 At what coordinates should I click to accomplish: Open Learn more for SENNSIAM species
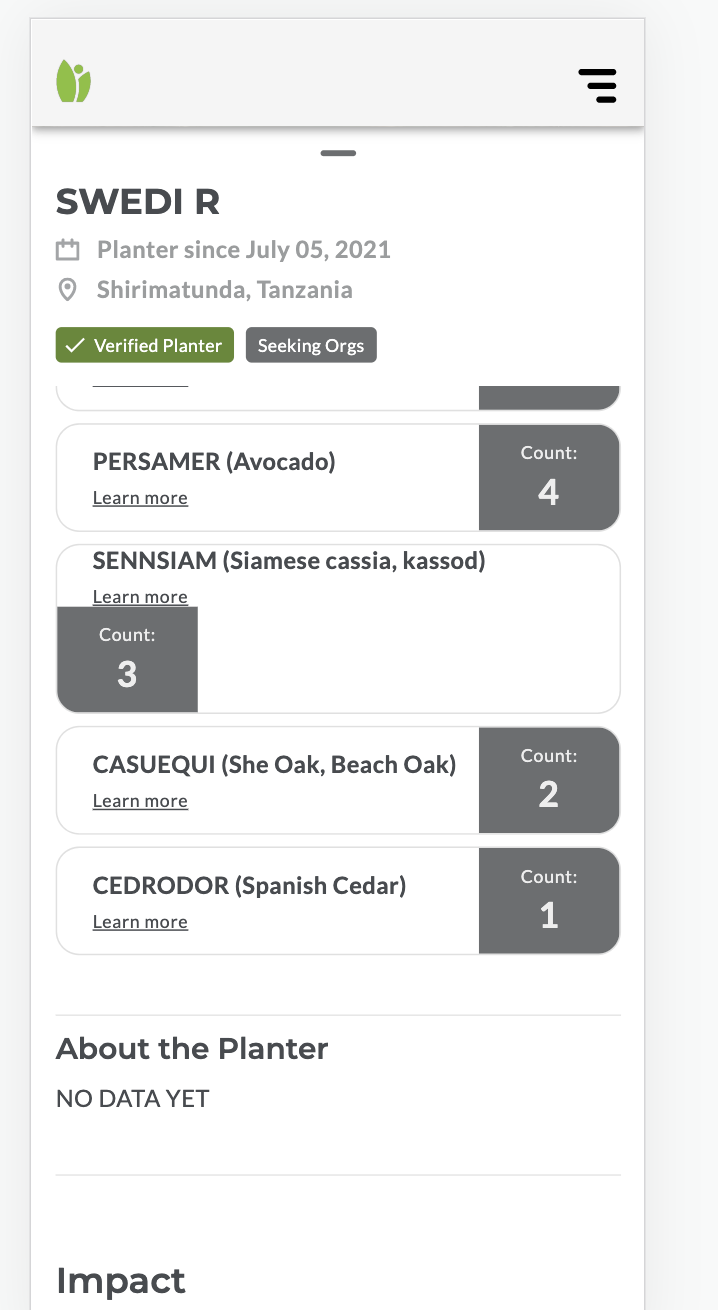point(140,596)
